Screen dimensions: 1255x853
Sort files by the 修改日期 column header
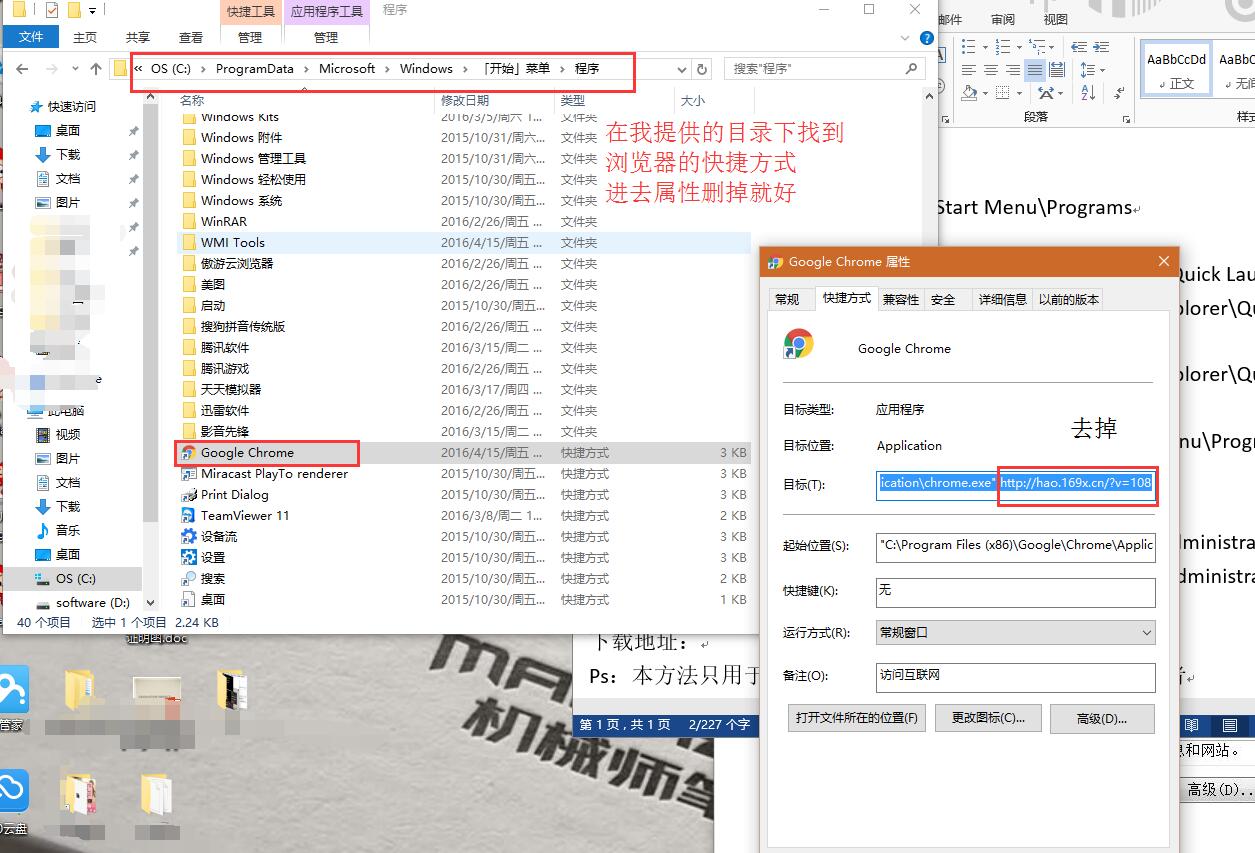pyautogui.click(x=465, y=101)
